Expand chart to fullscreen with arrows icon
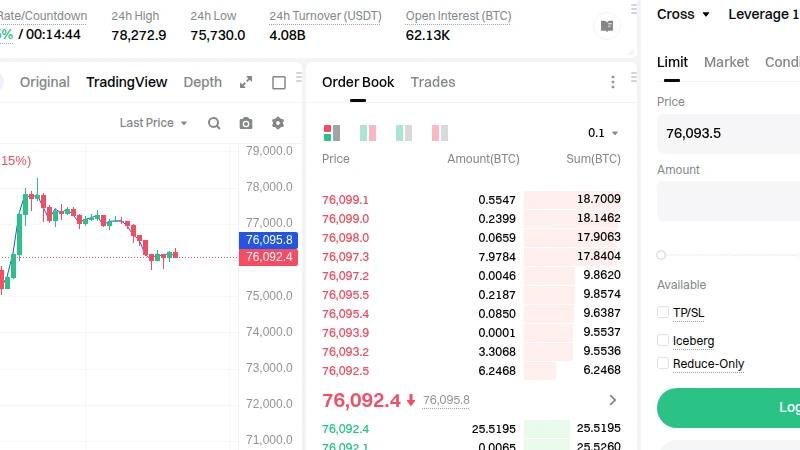Image resolution: width=800 pixels, height=450 pixels. [246, 82]
